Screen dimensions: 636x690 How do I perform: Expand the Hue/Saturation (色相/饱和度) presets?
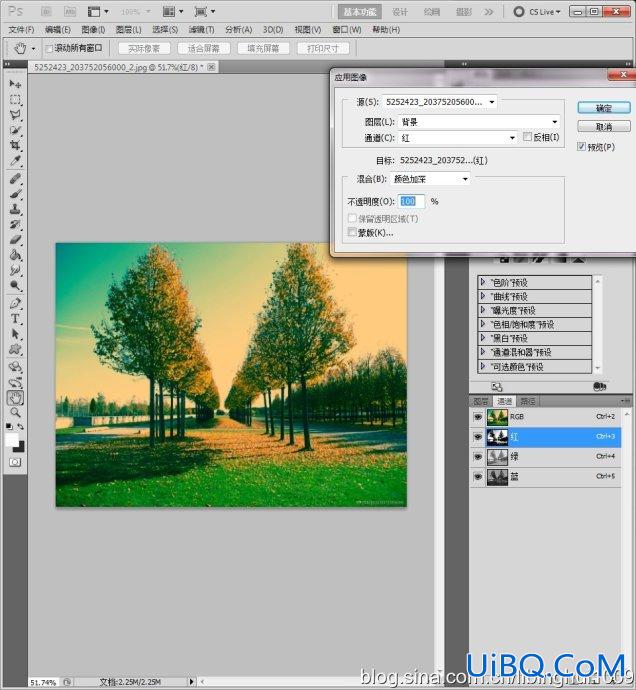click(x=483, y=324)
